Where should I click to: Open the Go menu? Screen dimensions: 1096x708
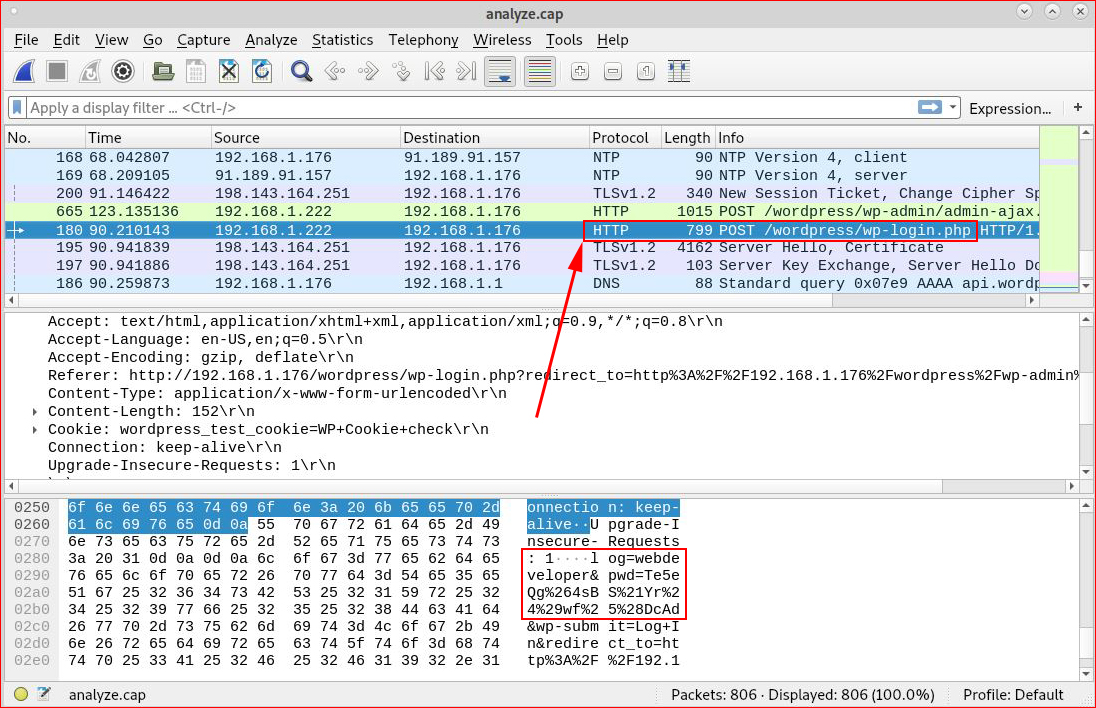point(152,40)
